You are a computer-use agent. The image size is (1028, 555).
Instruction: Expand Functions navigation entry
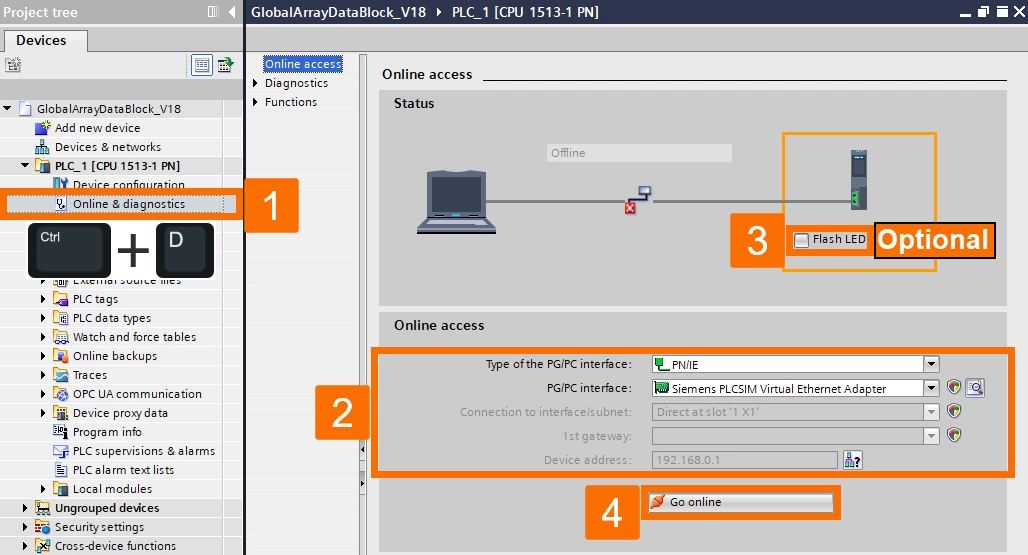[x=255, y=102]
